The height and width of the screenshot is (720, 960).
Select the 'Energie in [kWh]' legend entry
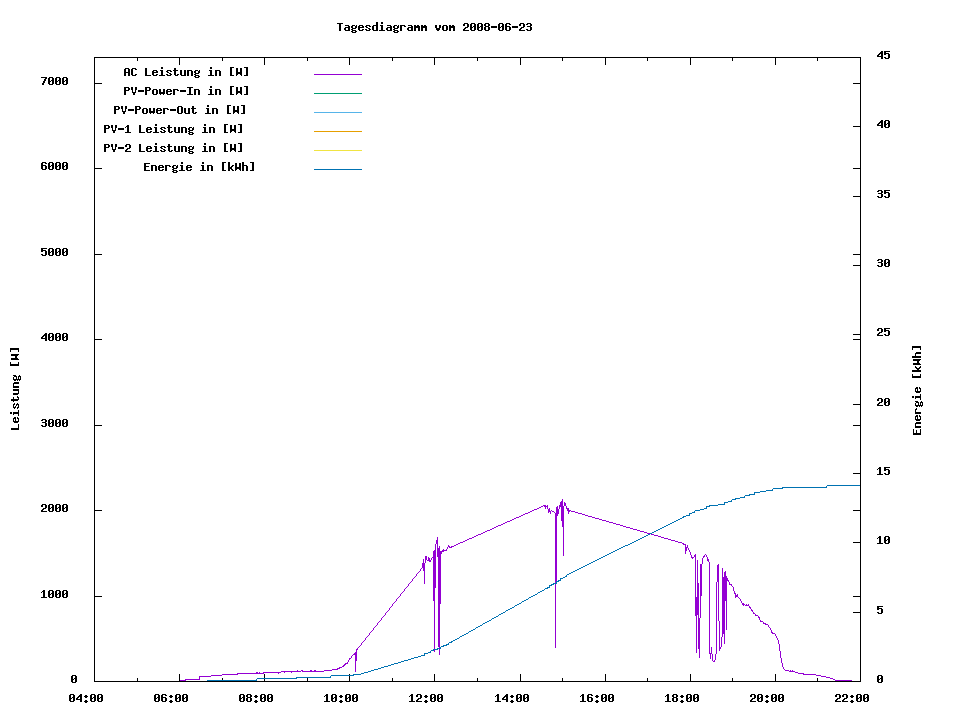tap(199, 167)
